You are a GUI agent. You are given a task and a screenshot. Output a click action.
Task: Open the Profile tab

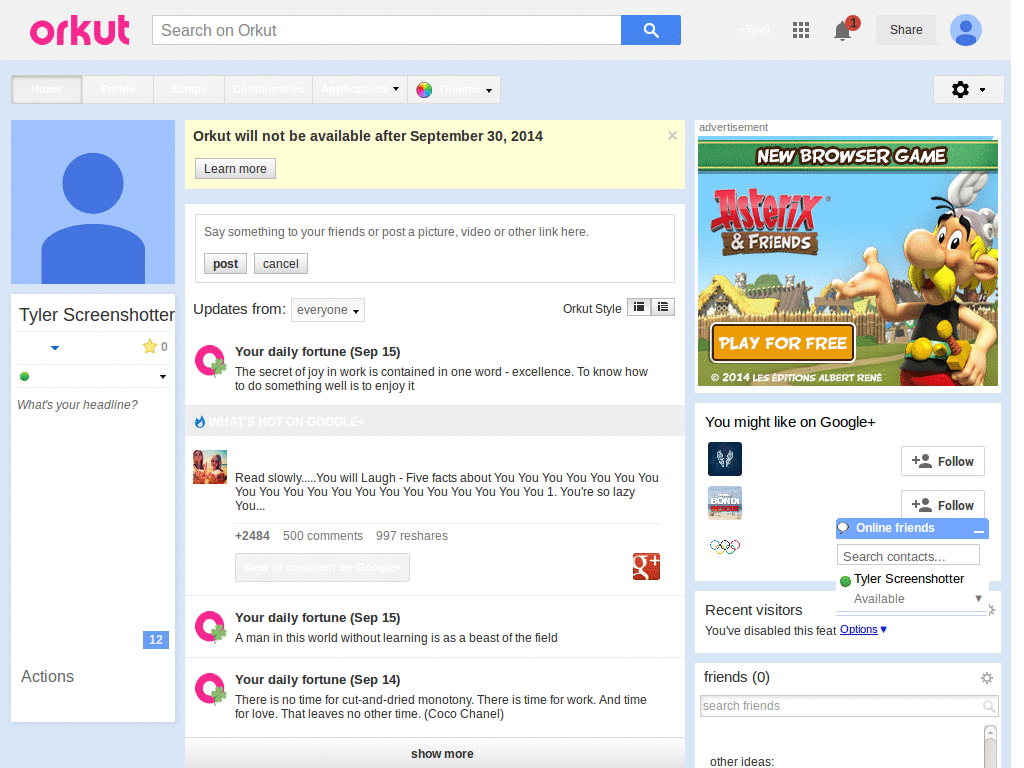pyautogui.click(x=118, y=89)
